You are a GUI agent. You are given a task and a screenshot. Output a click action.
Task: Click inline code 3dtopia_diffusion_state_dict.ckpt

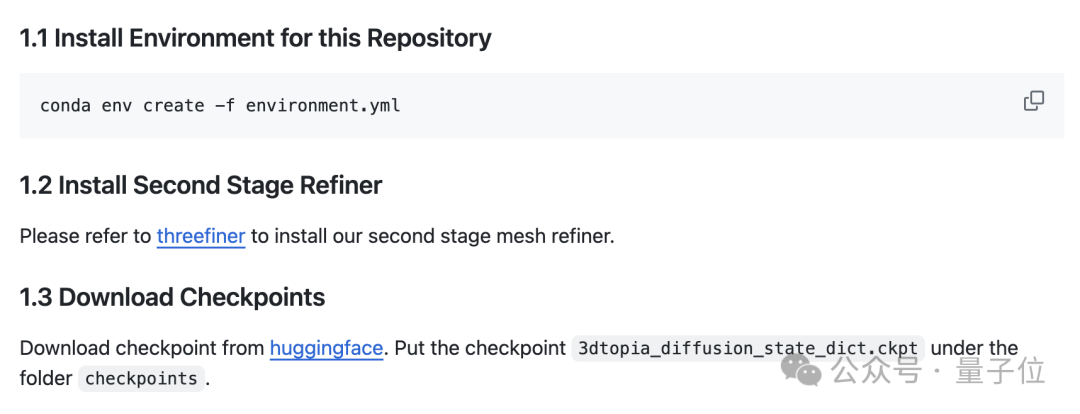748,349
